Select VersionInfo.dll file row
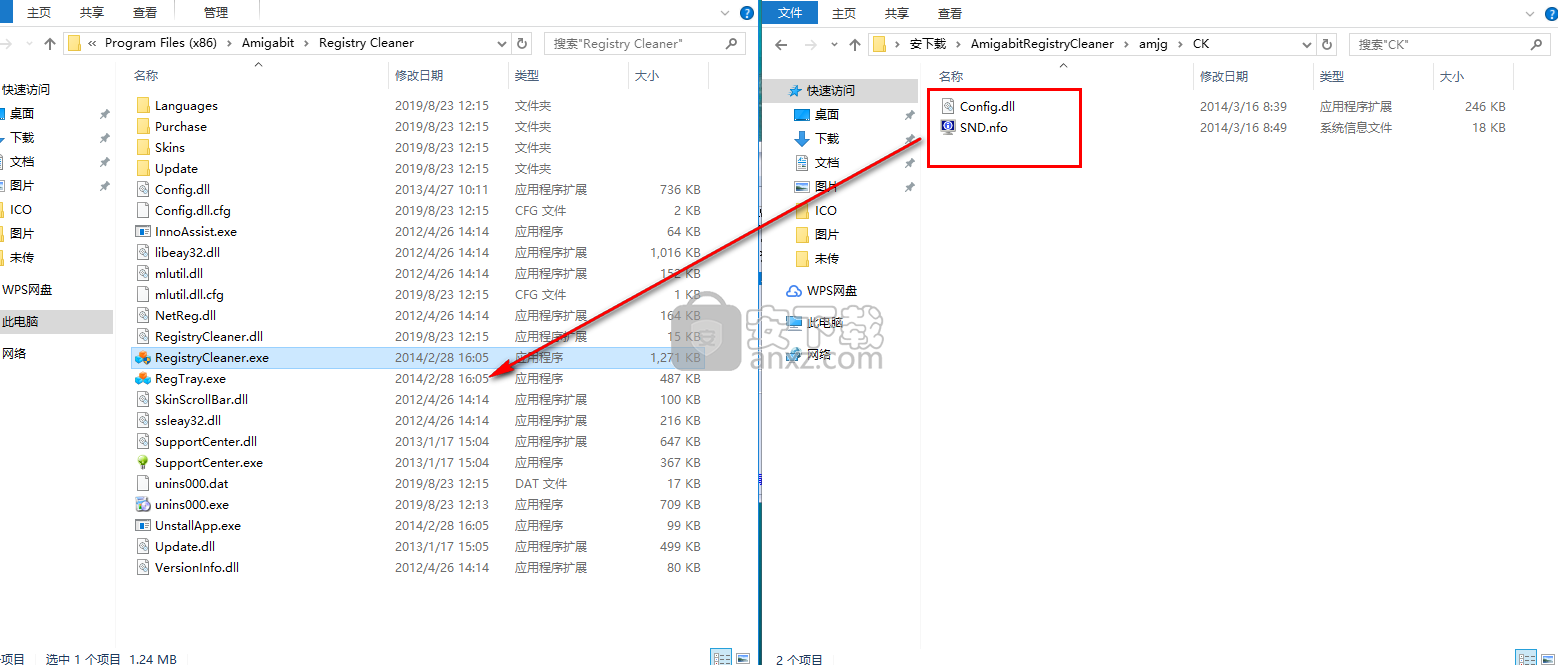 (418, 567)
